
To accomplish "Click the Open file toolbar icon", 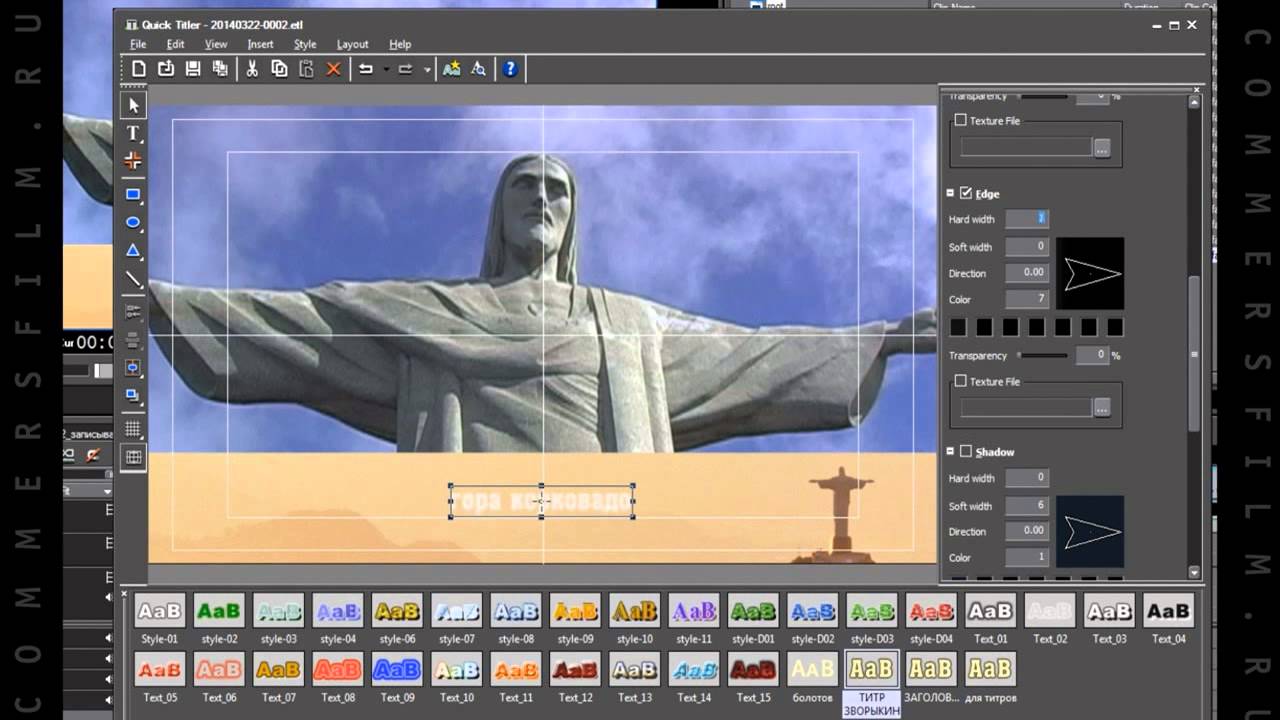I will [166, 69].
